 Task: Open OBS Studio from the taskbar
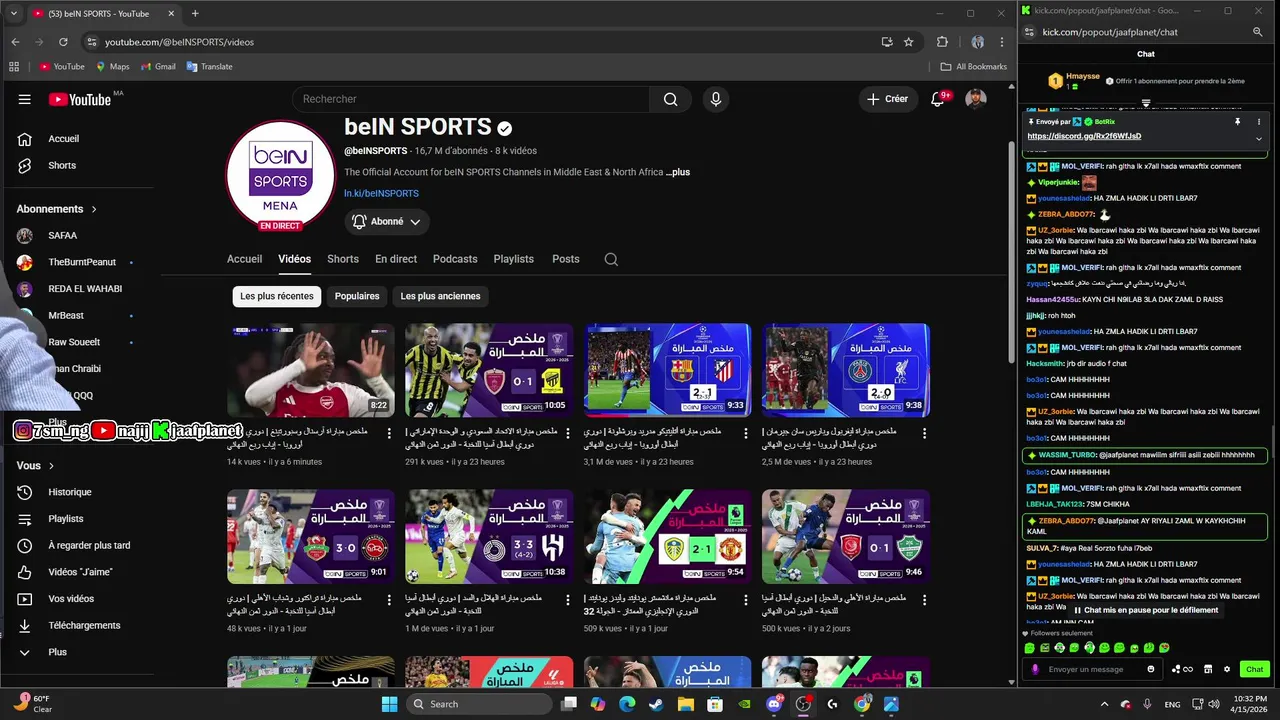tap(803, 704)
